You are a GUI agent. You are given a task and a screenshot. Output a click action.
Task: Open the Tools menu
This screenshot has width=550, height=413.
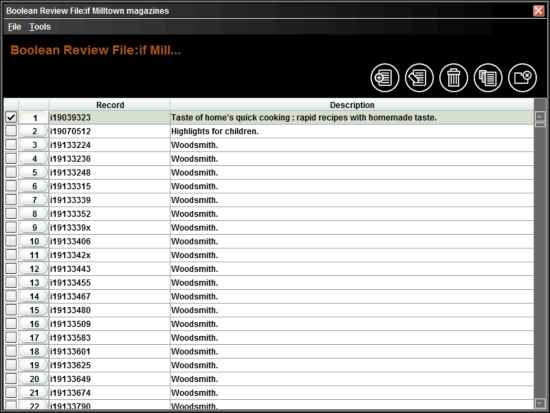40,27
